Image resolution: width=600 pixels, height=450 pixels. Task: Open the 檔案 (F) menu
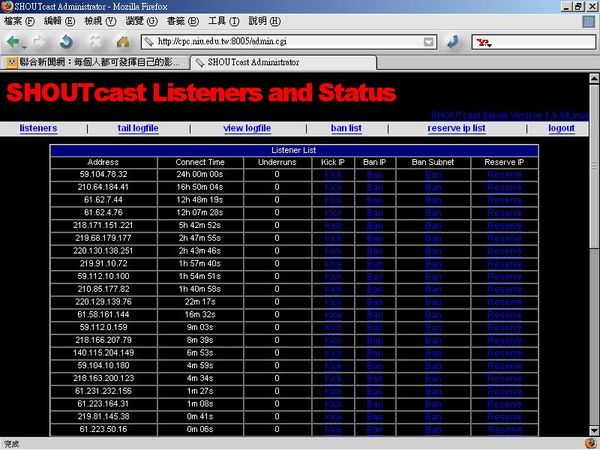19,21
